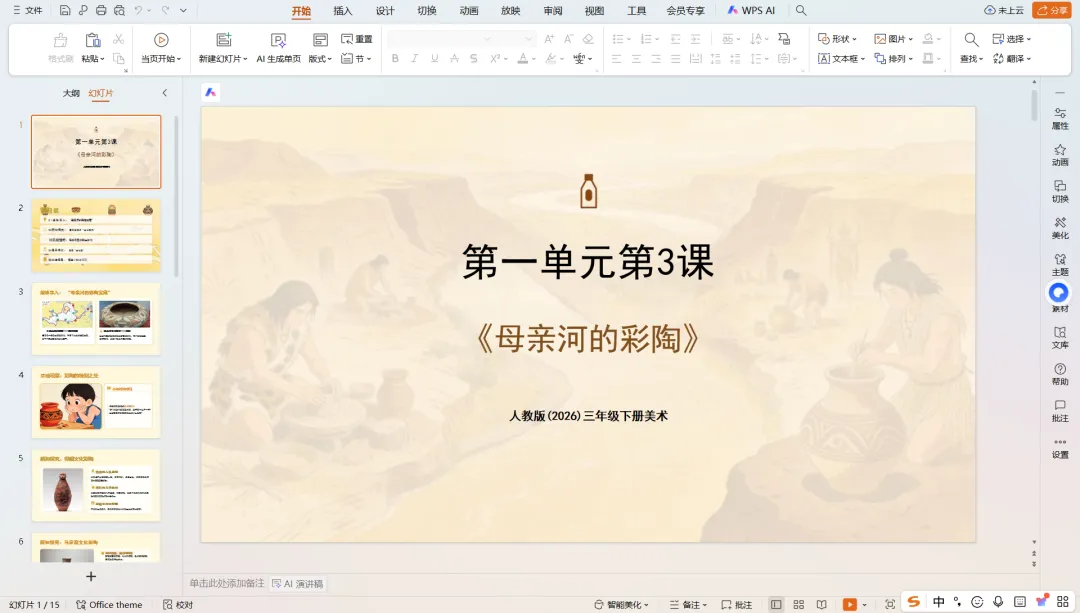Click the Paste clipboard icon
The height and width of the screenshot is (613, 1080).
pyautogui.click(x=92, y=40)
